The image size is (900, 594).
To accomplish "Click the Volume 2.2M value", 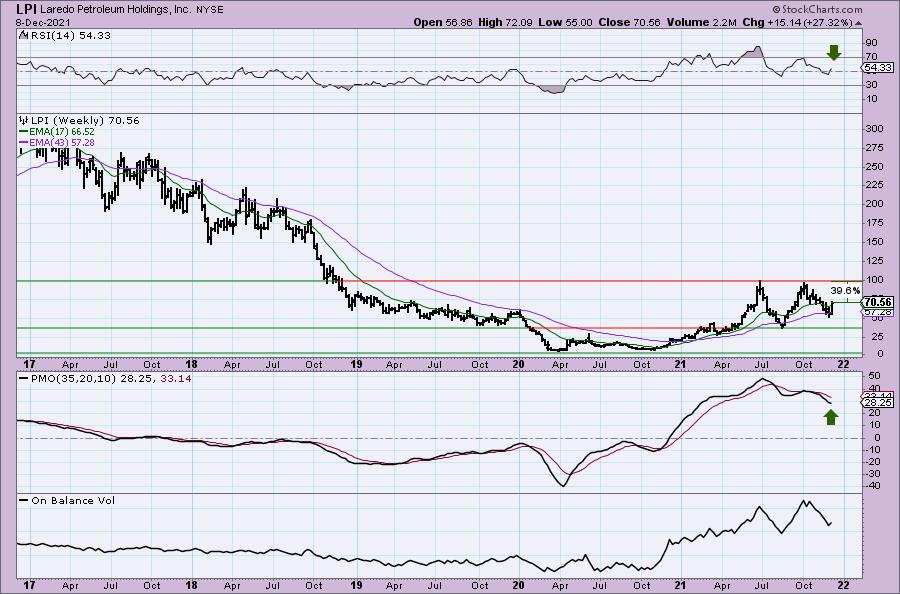I will (701, 22).
